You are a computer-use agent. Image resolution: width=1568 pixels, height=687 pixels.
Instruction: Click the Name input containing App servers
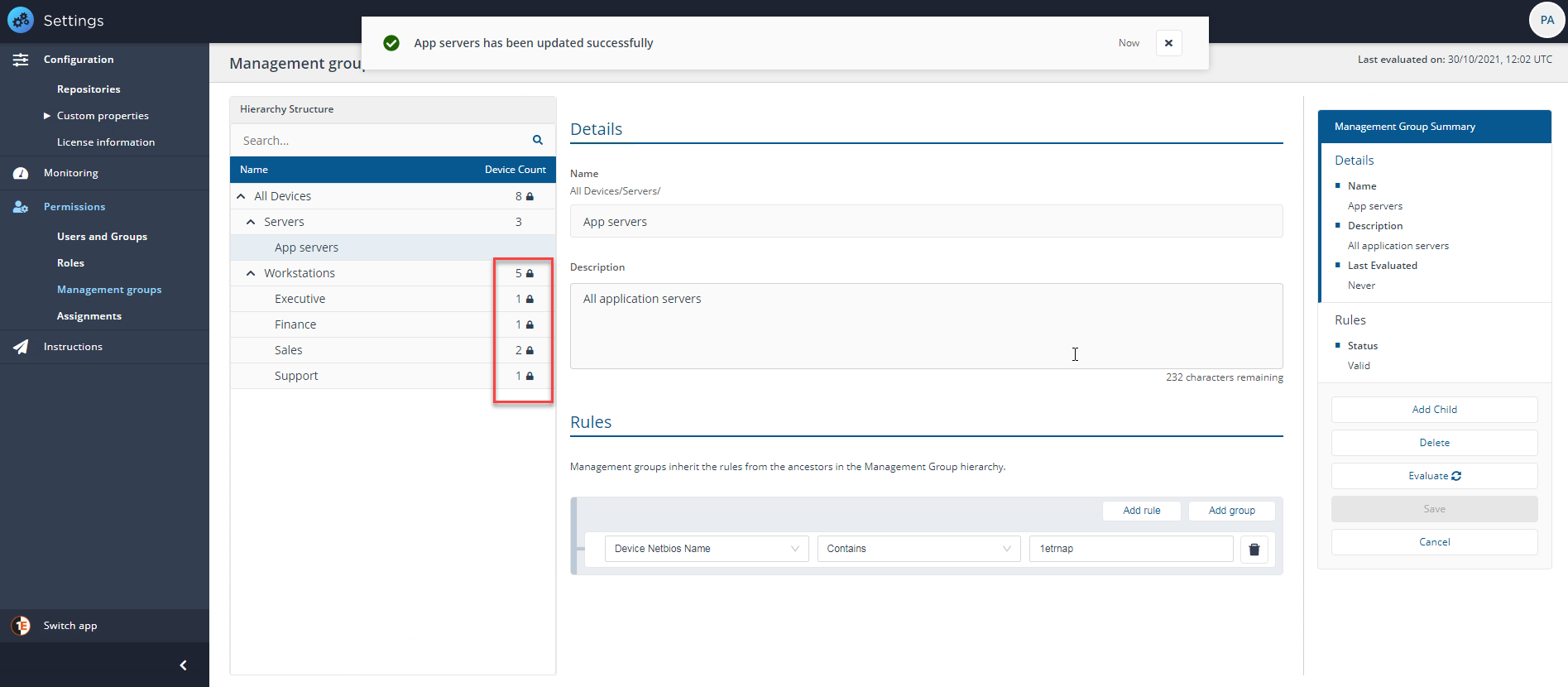coord(926,222)
